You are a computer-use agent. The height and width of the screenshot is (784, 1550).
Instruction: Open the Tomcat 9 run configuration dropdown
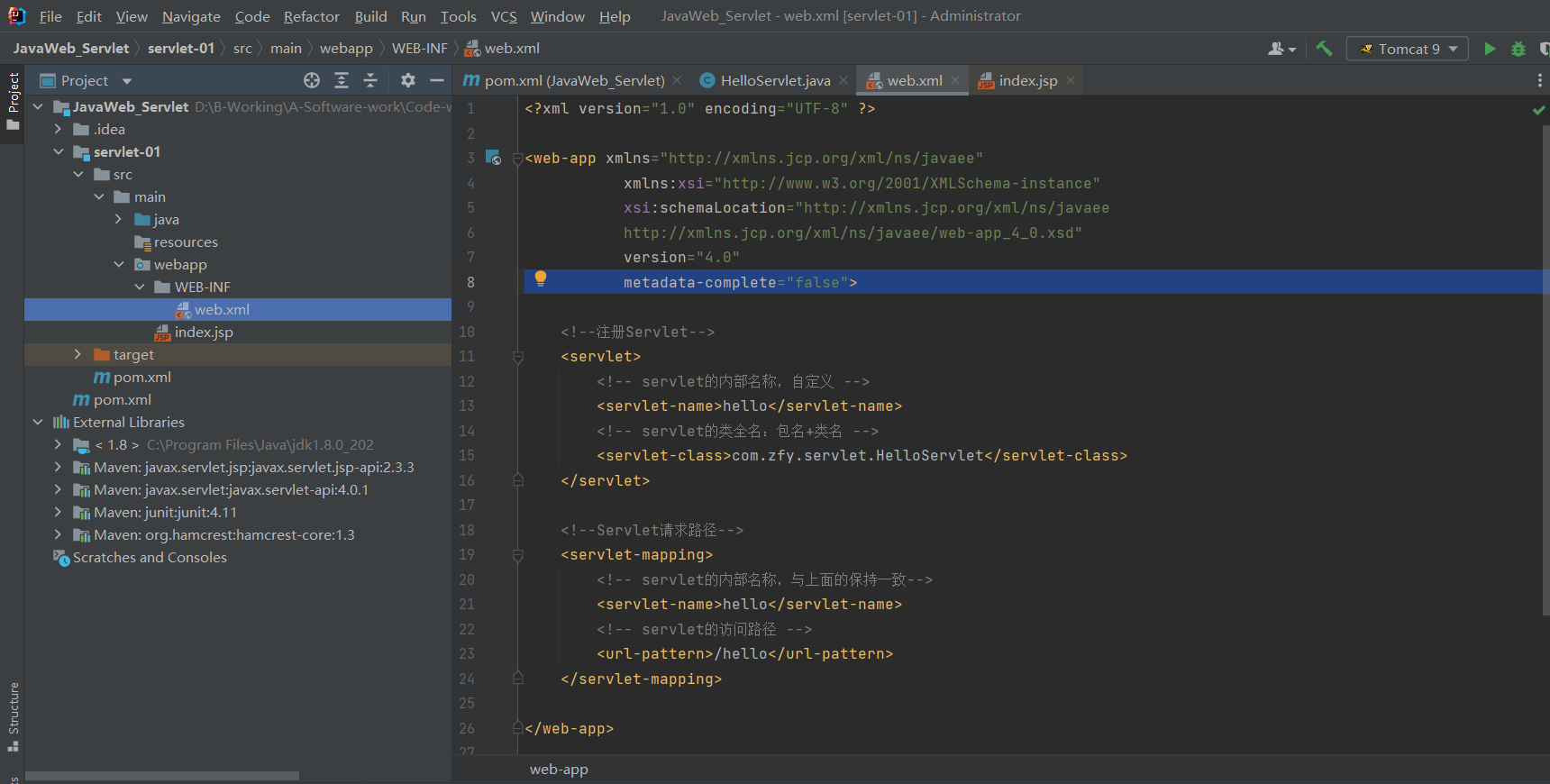[1408, 49]
